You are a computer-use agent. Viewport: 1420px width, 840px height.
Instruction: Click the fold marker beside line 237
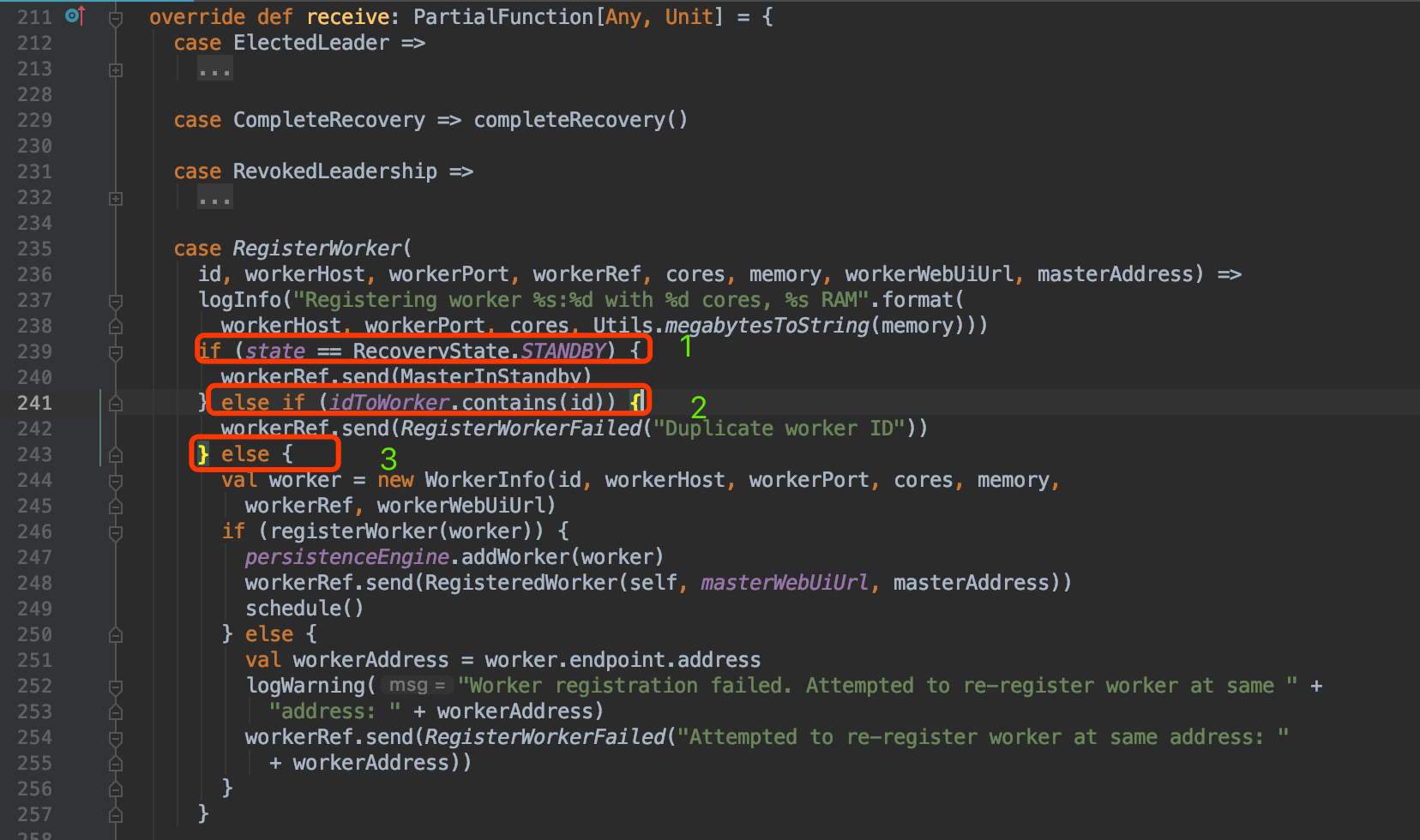tap(116, 299)
